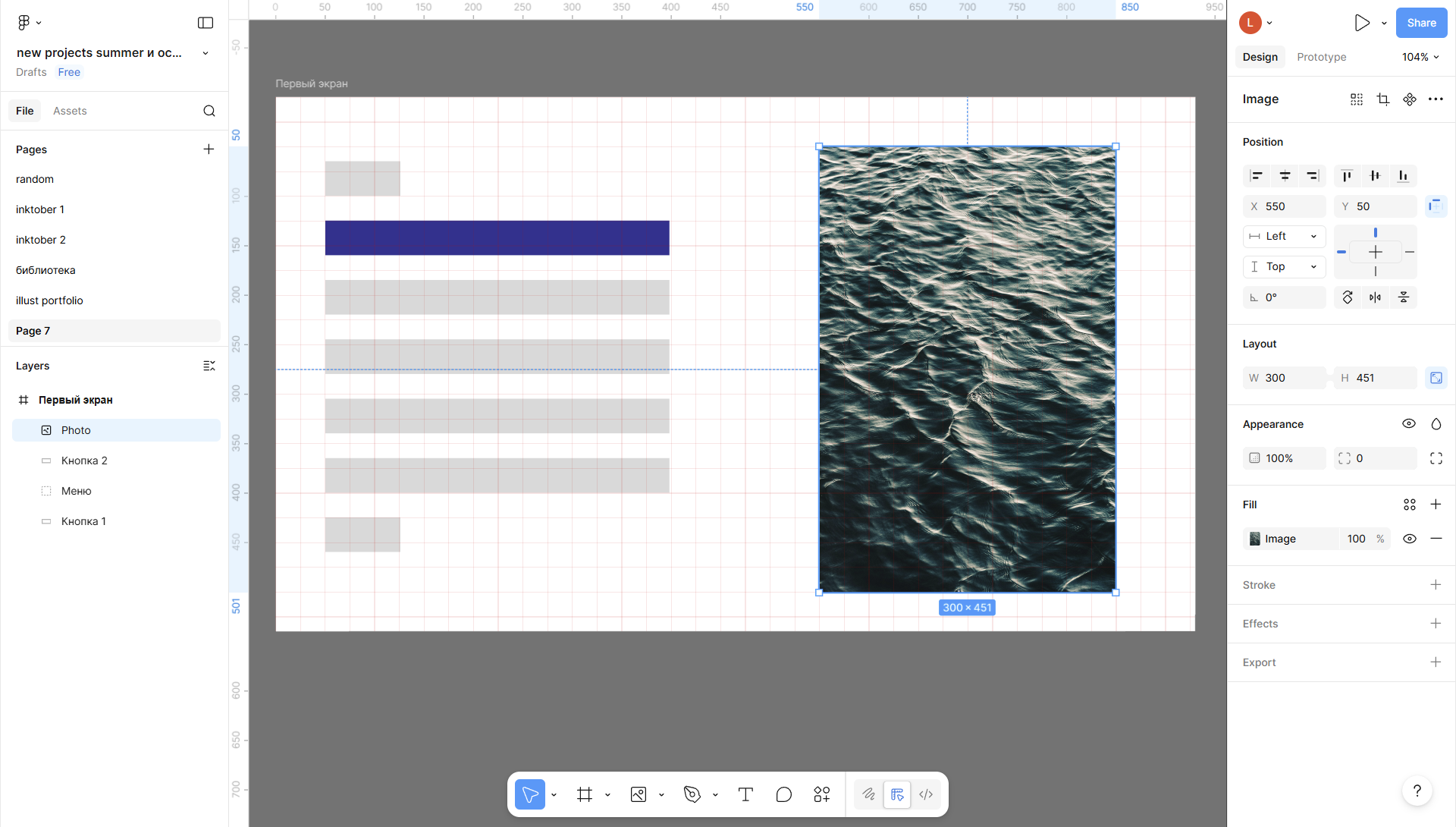The width and height of the screenshot is (1456, 827).
Task: Add a new page with plus icon
Action: click(x=209, y=149)
